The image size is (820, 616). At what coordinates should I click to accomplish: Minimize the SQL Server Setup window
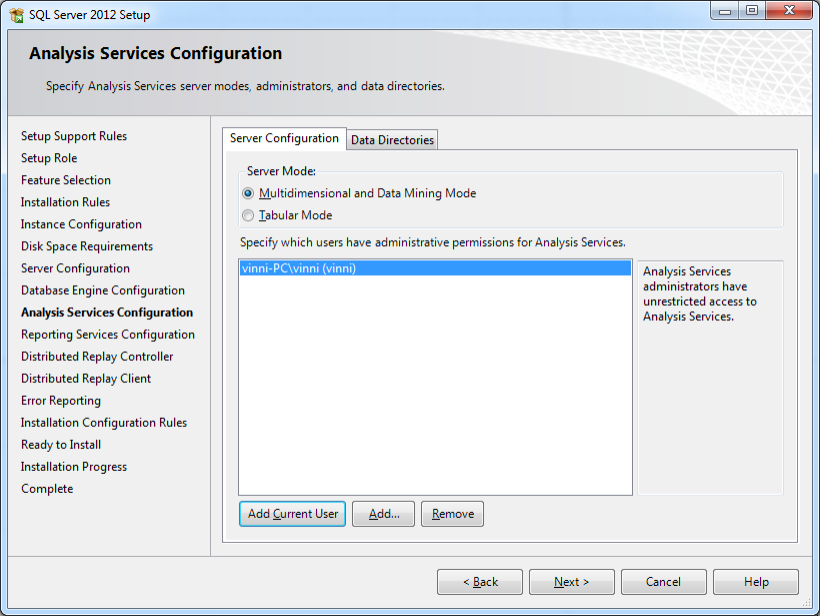pyautogui.click(x=725, y=10)
